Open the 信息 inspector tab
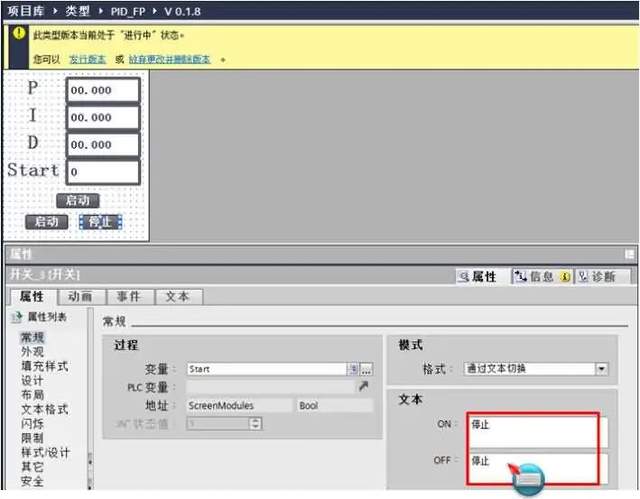The width and height of the screenshot is (640, 499). [542, 277]
